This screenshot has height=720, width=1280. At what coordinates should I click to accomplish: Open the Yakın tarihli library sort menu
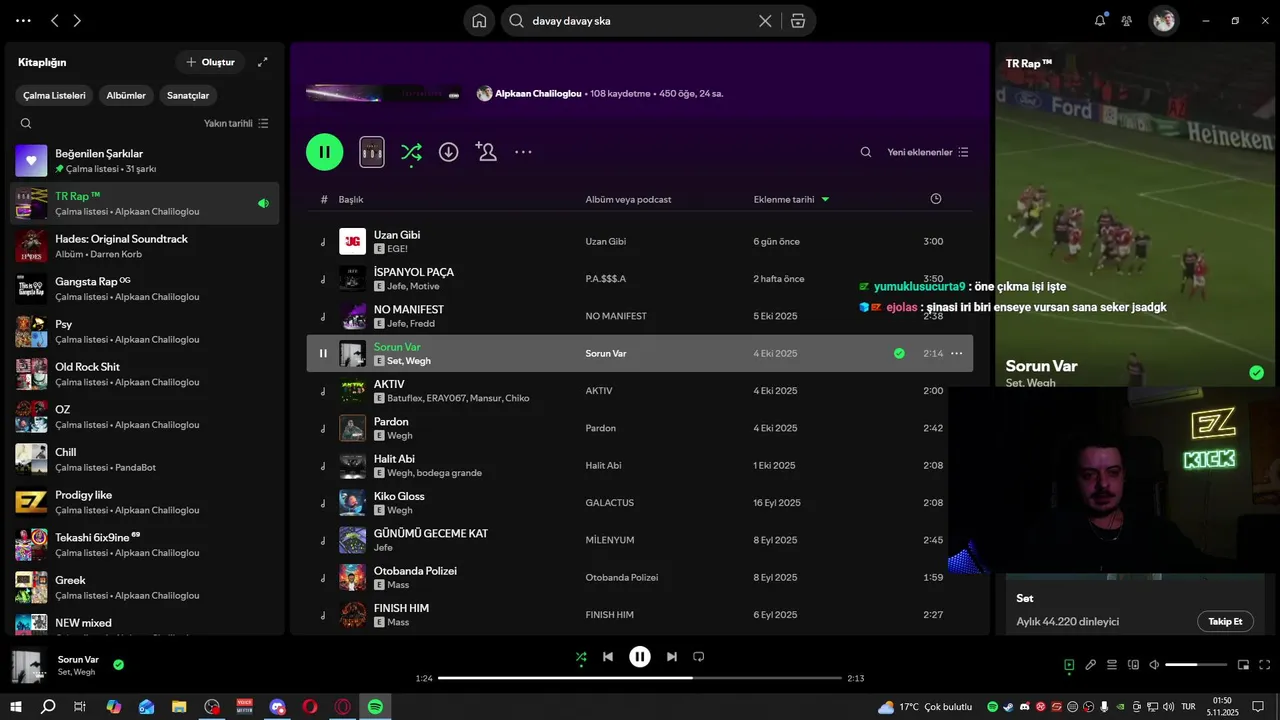tap(236, 123)
